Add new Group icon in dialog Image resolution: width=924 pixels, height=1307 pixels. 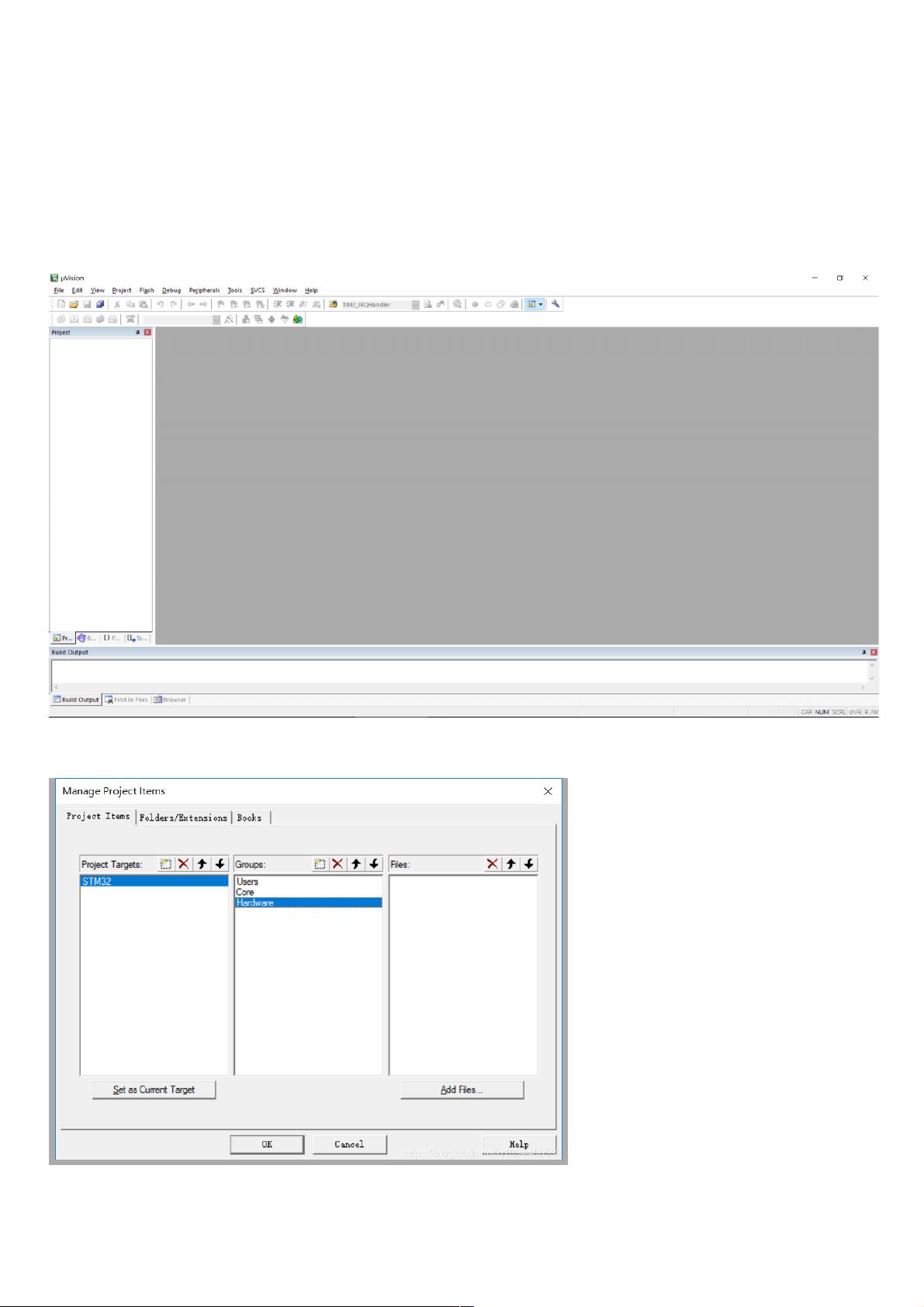tap(320, 864)
